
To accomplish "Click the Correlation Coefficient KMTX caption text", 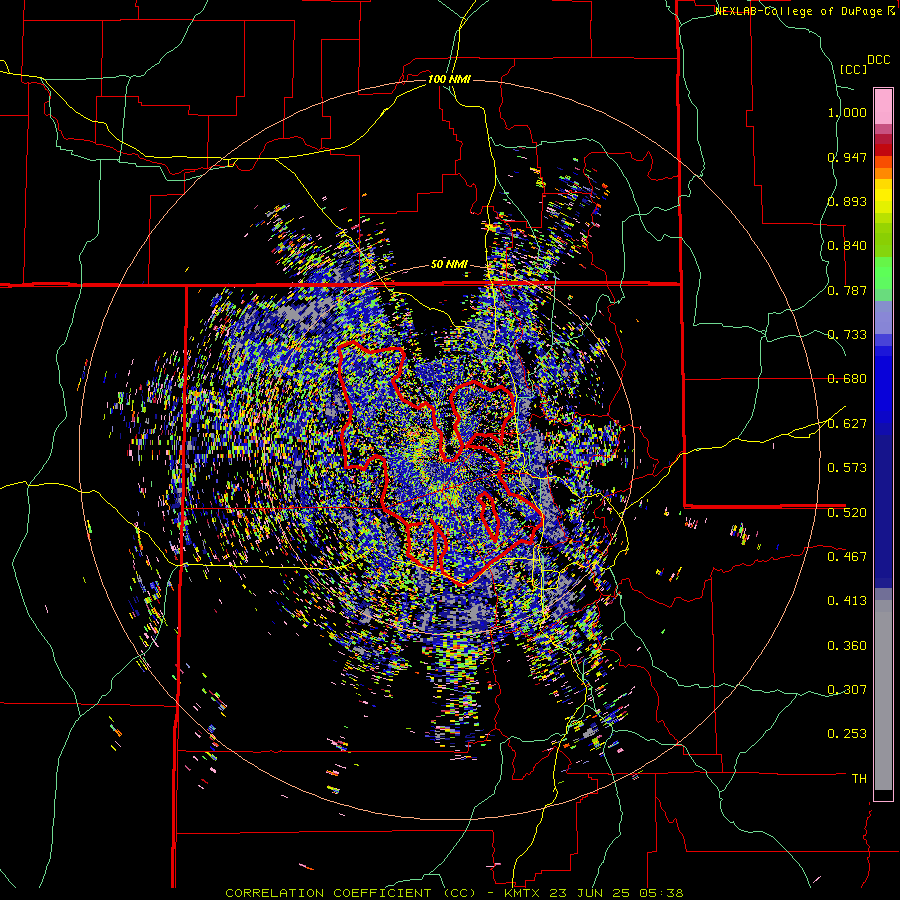I will click(454, 893).
